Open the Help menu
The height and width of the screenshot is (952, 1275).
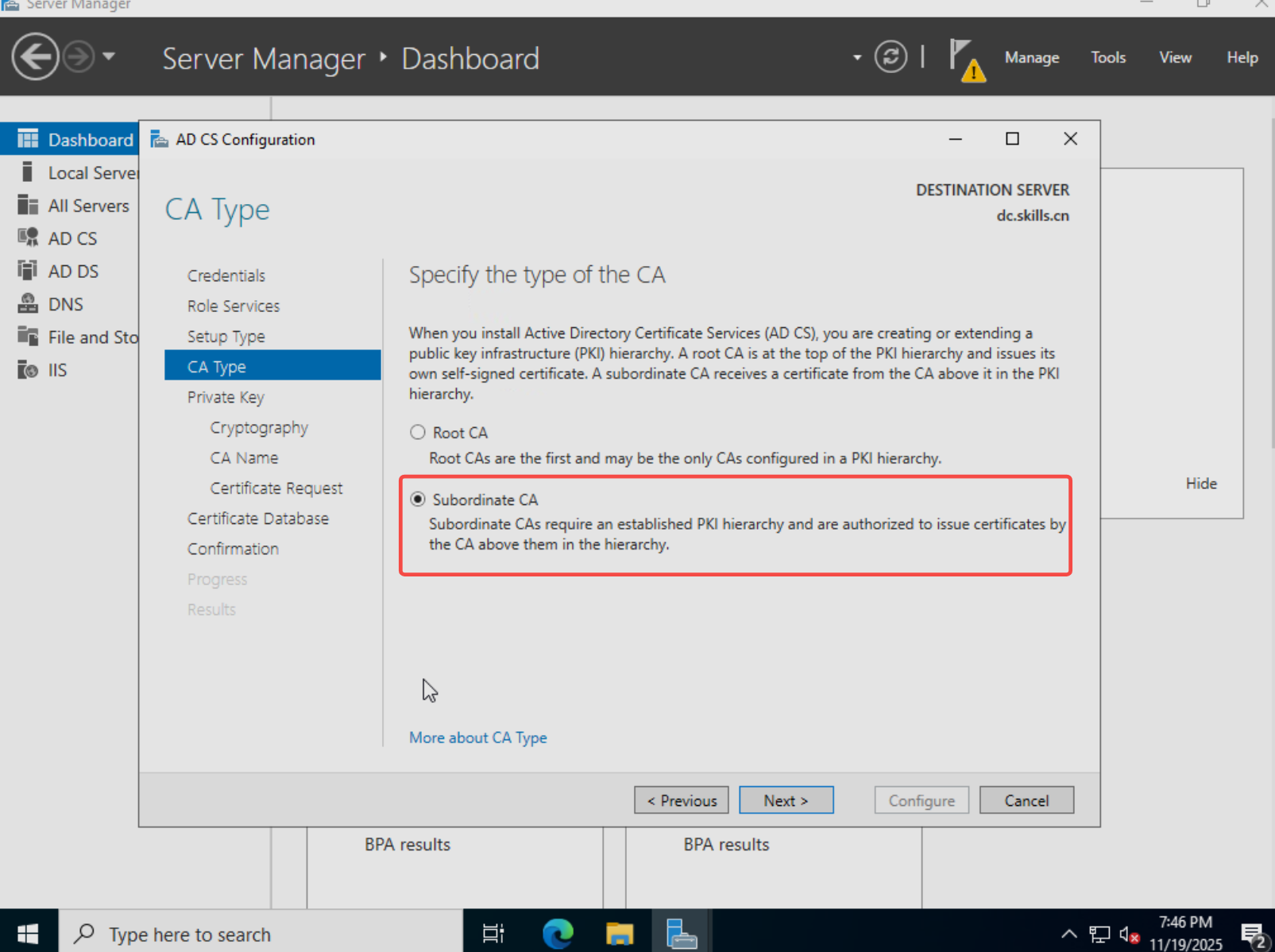(x=1242, y=57)
